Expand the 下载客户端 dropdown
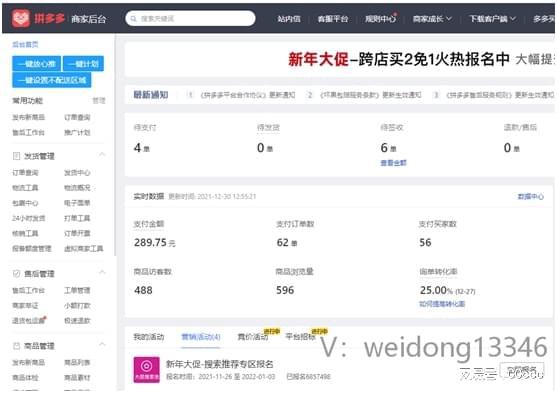Image resolution: width=557 pixels, height=393 pixels. 492,19
